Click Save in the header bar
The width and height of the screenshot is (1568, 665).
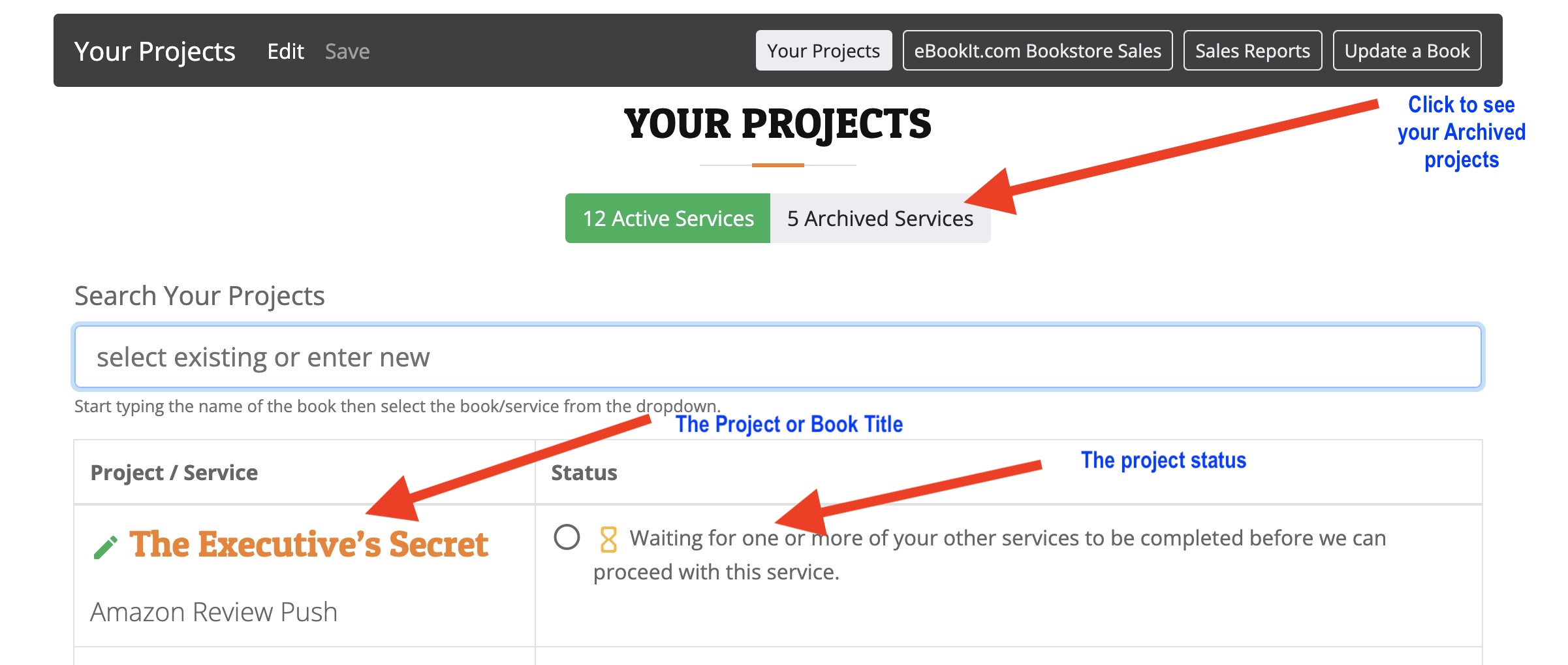point(347,51)
